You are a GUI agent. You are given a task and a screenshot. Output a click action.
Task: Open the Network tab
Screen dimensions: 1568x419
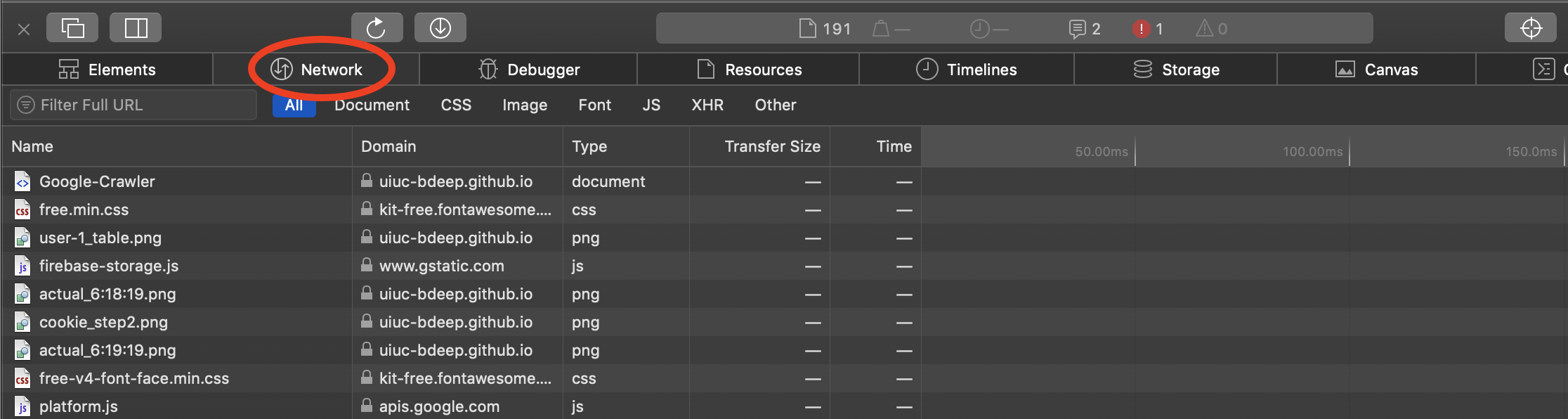(317, 70)
